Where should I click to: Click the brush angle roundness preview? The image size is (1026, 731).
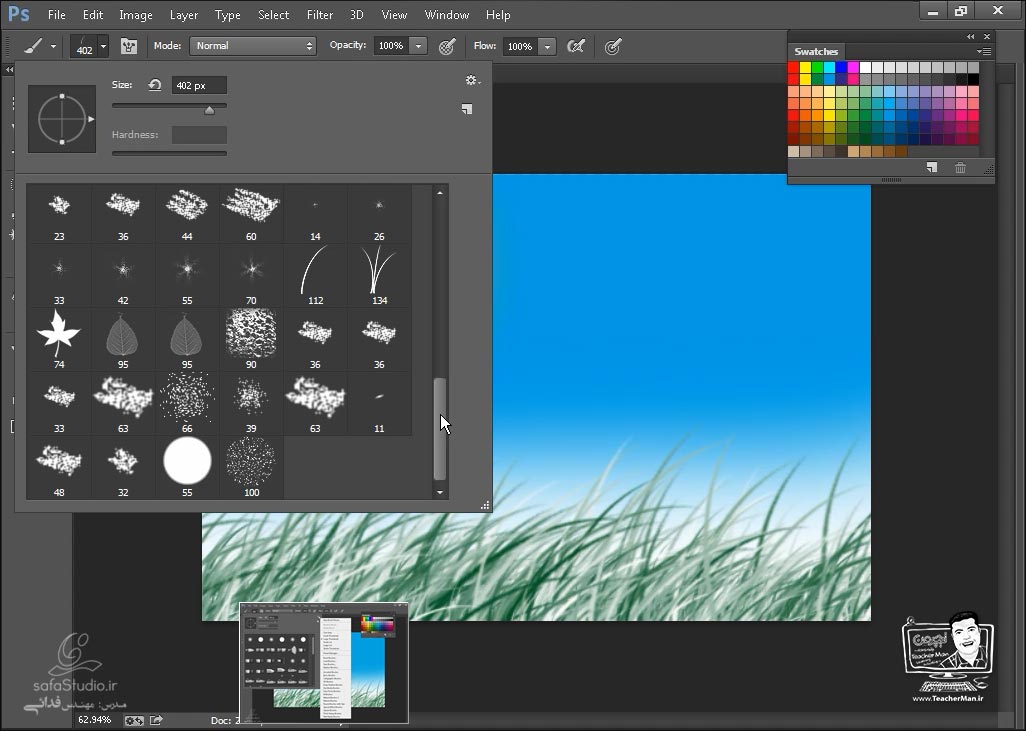[62, 119]
